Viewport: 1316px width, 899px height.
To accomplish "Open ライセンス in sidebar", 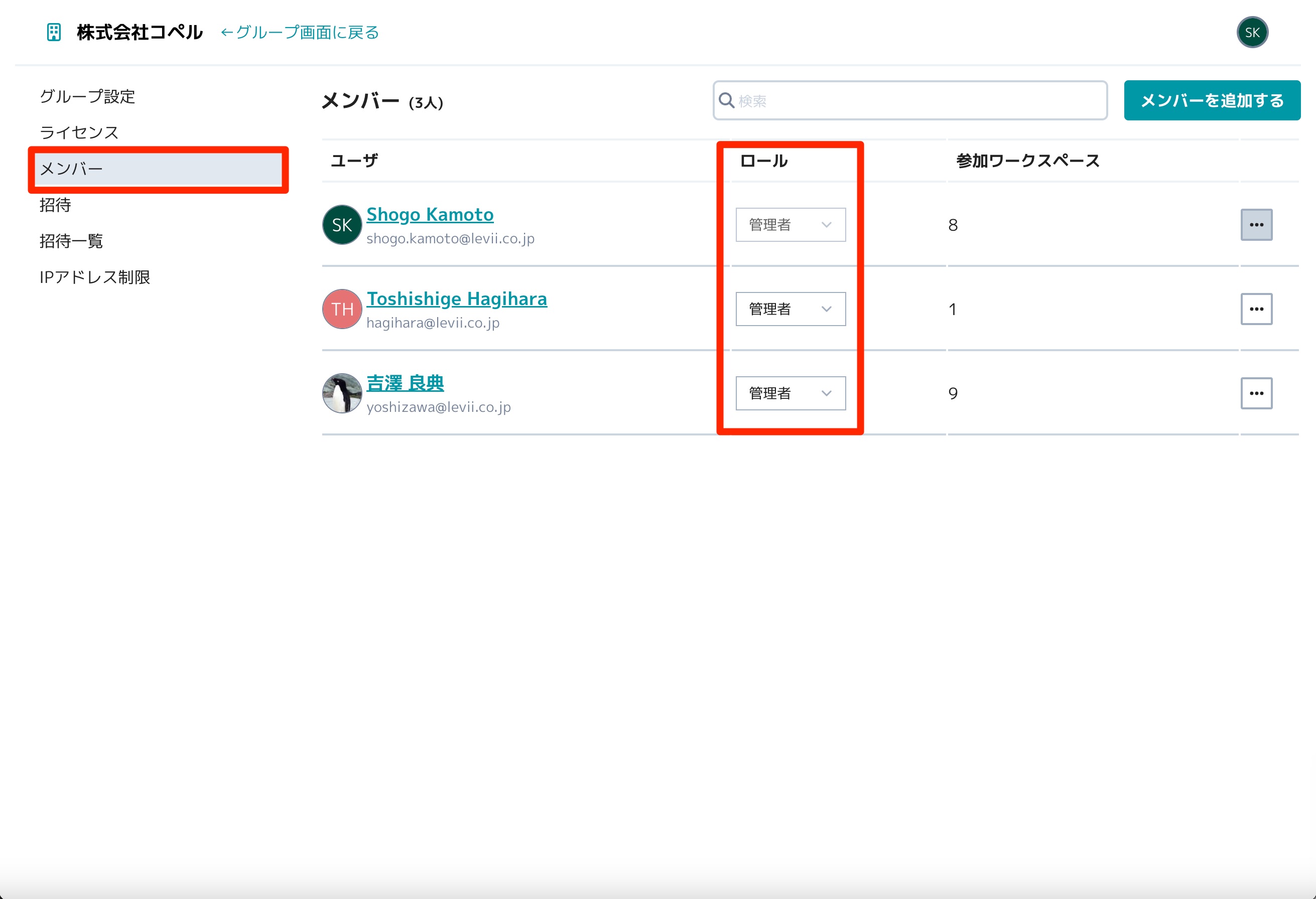I will (79, 132).
